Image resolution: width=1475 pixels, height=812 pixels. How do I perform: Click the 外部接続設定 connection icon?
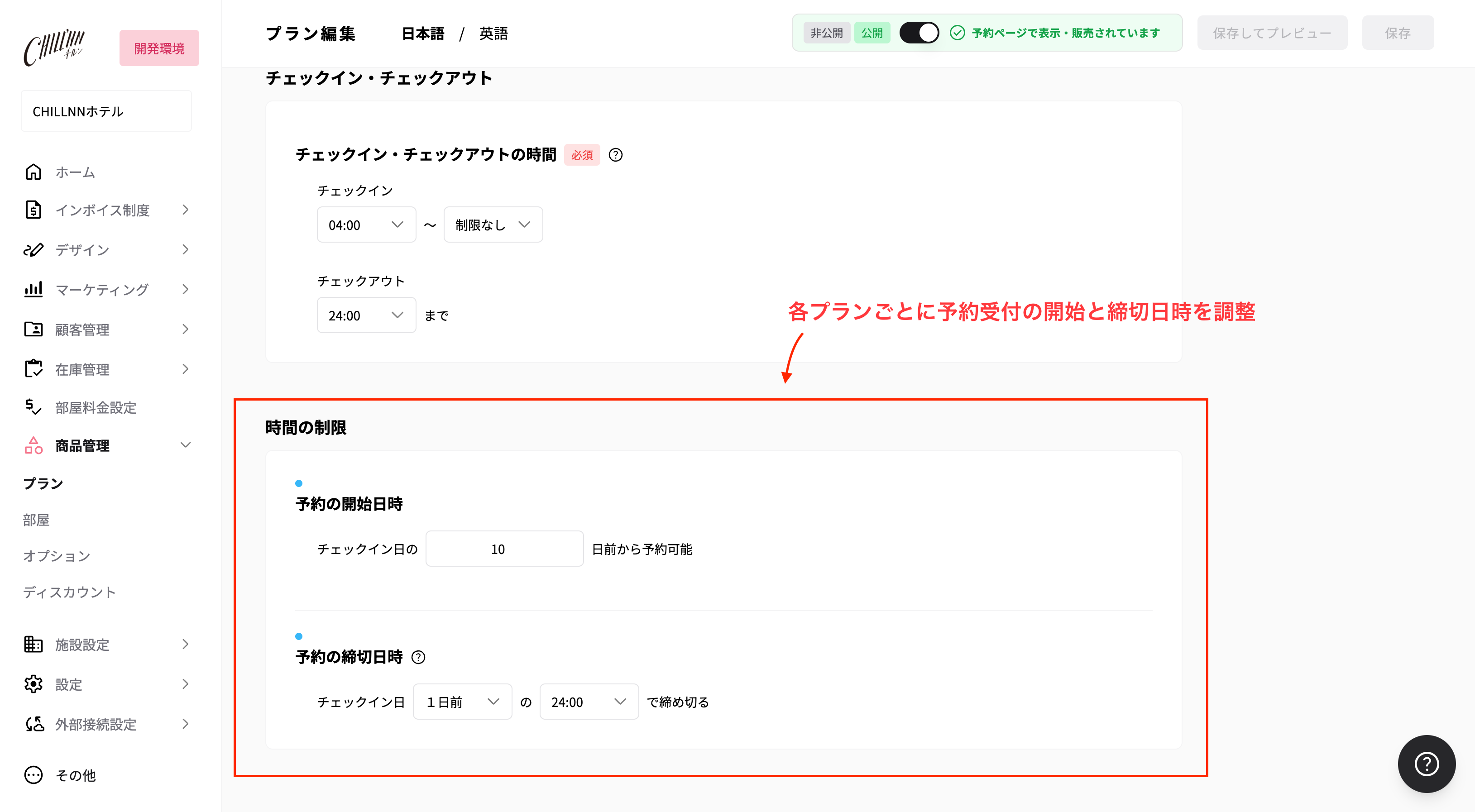tap(34, 724)
